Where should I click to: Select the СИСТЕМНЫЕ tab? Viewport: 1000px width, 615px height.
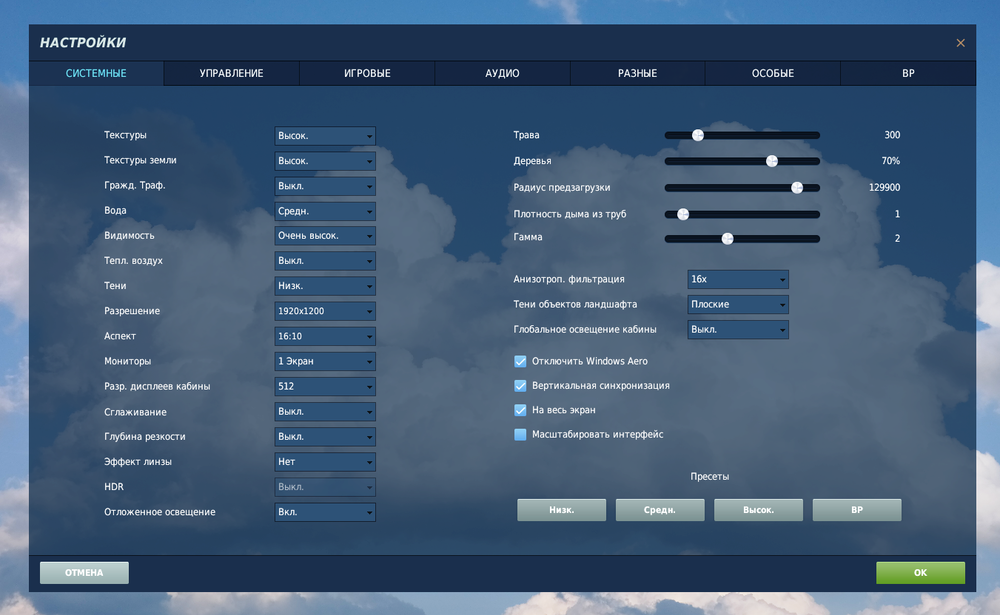(96, 73)
